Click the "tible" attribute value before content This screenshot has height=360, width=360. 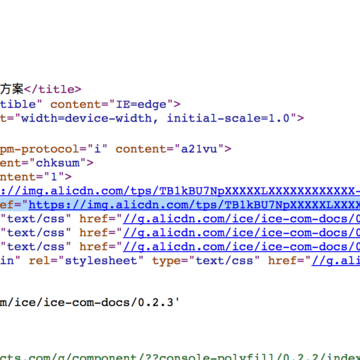click(x=21, y=104)
